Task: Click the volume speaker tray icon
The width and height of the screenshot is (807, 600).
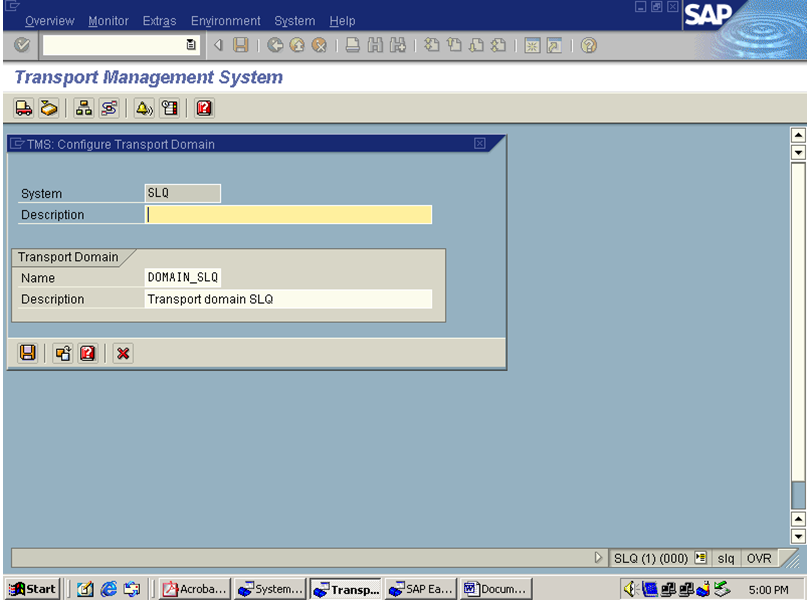Action: 630,589
